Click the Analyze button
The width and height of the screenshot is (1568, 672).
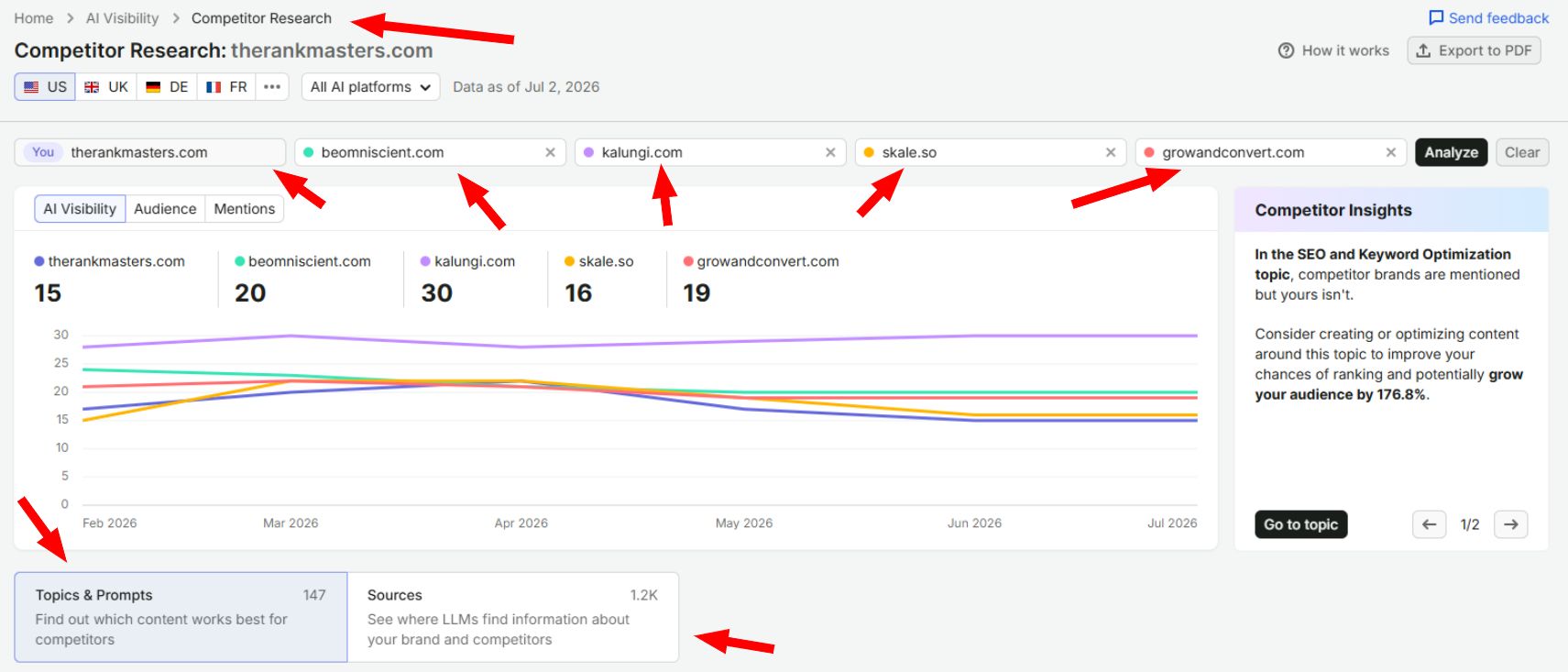coord(1451,152)
